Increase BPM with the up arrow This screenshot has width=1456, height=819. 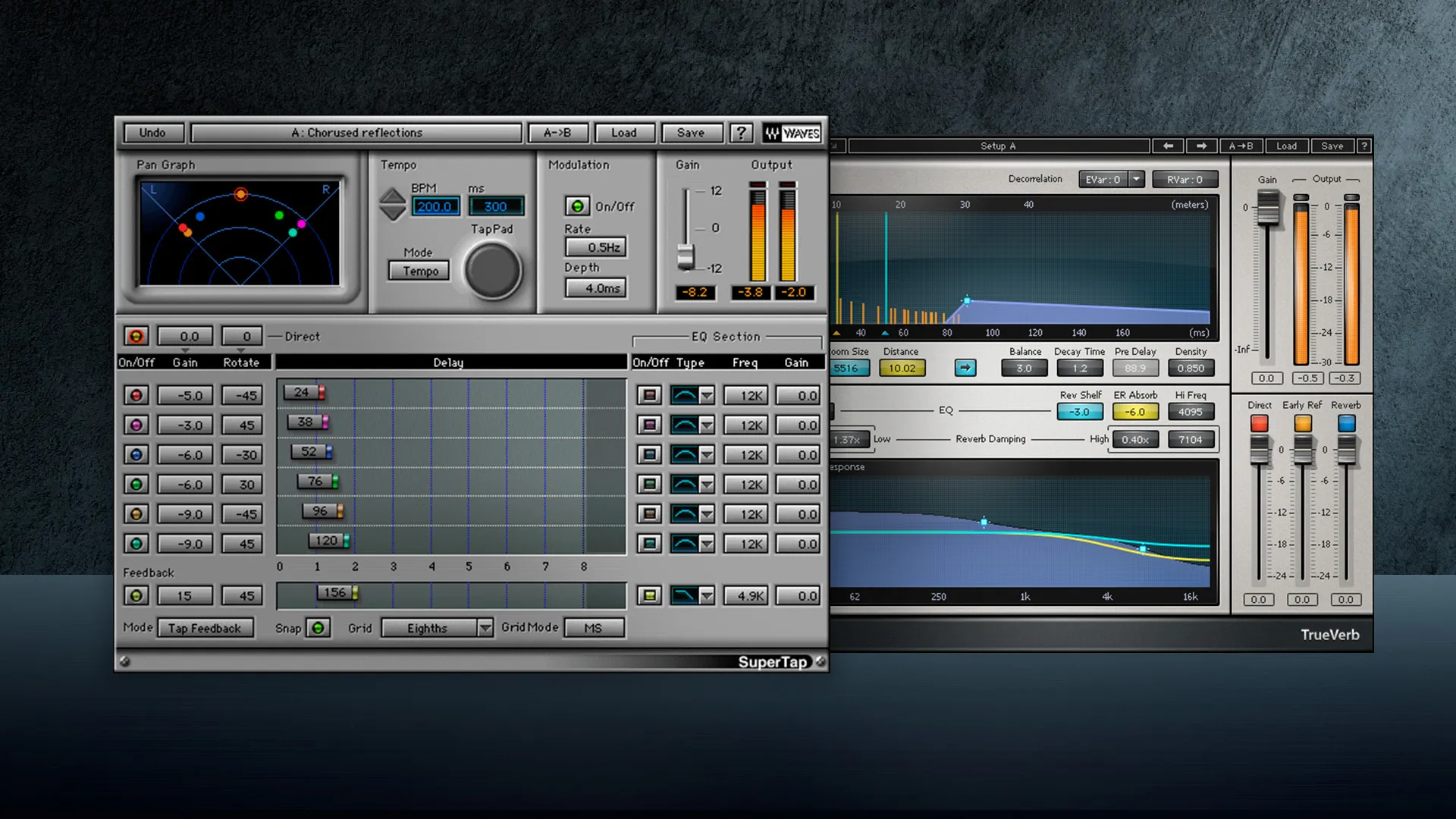393,196
